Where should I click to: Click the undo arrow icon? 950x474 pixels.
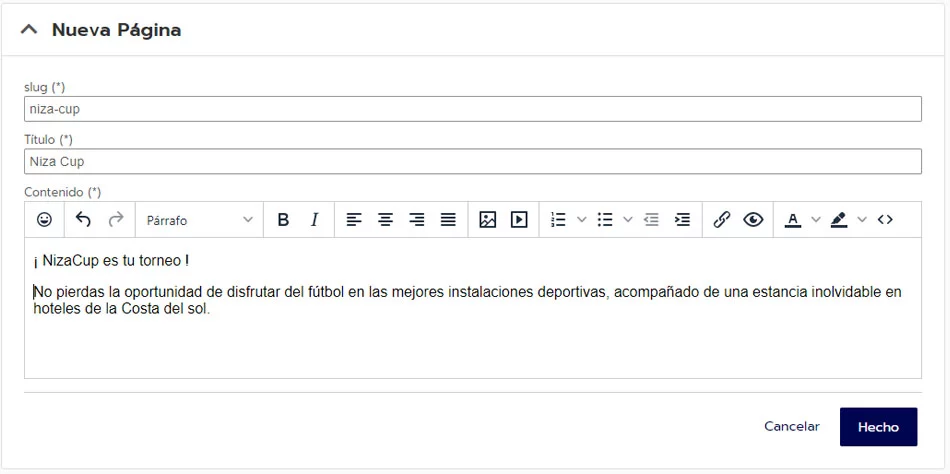pyautogui.click(x=83, y=220)
